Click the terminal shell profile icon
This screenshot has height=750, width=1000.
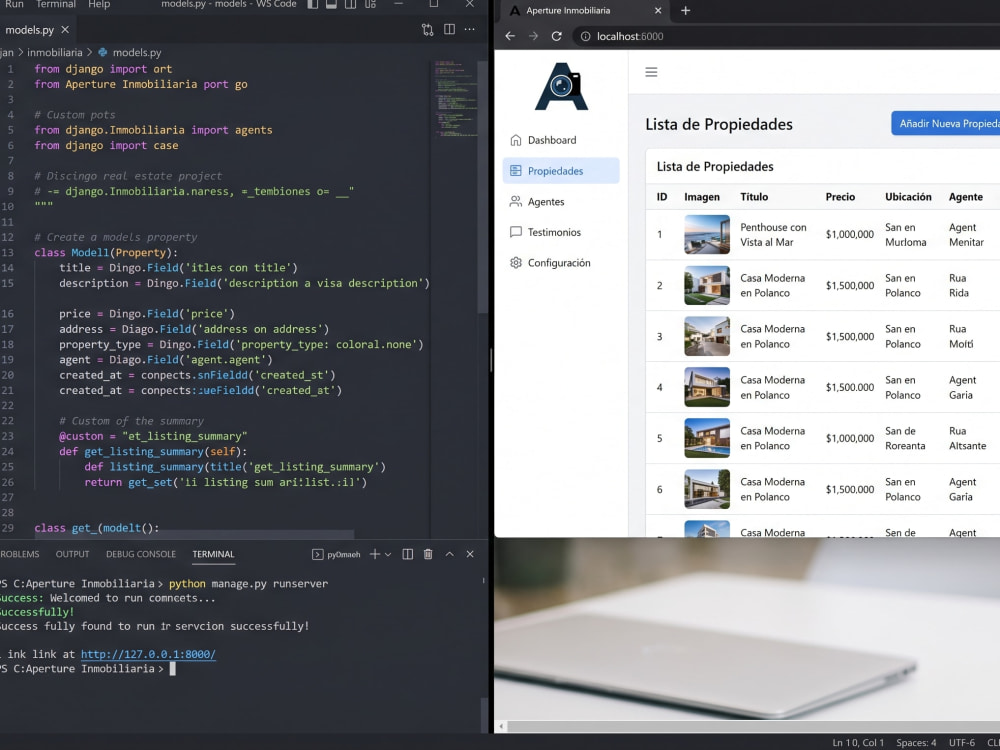pos(317,554)
